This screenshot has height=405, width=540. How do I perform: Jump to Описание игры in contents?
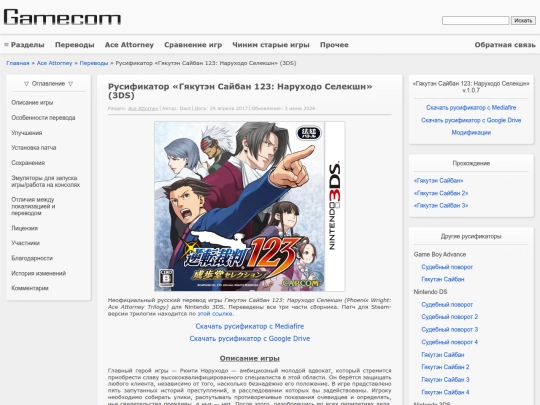point(32,103)
